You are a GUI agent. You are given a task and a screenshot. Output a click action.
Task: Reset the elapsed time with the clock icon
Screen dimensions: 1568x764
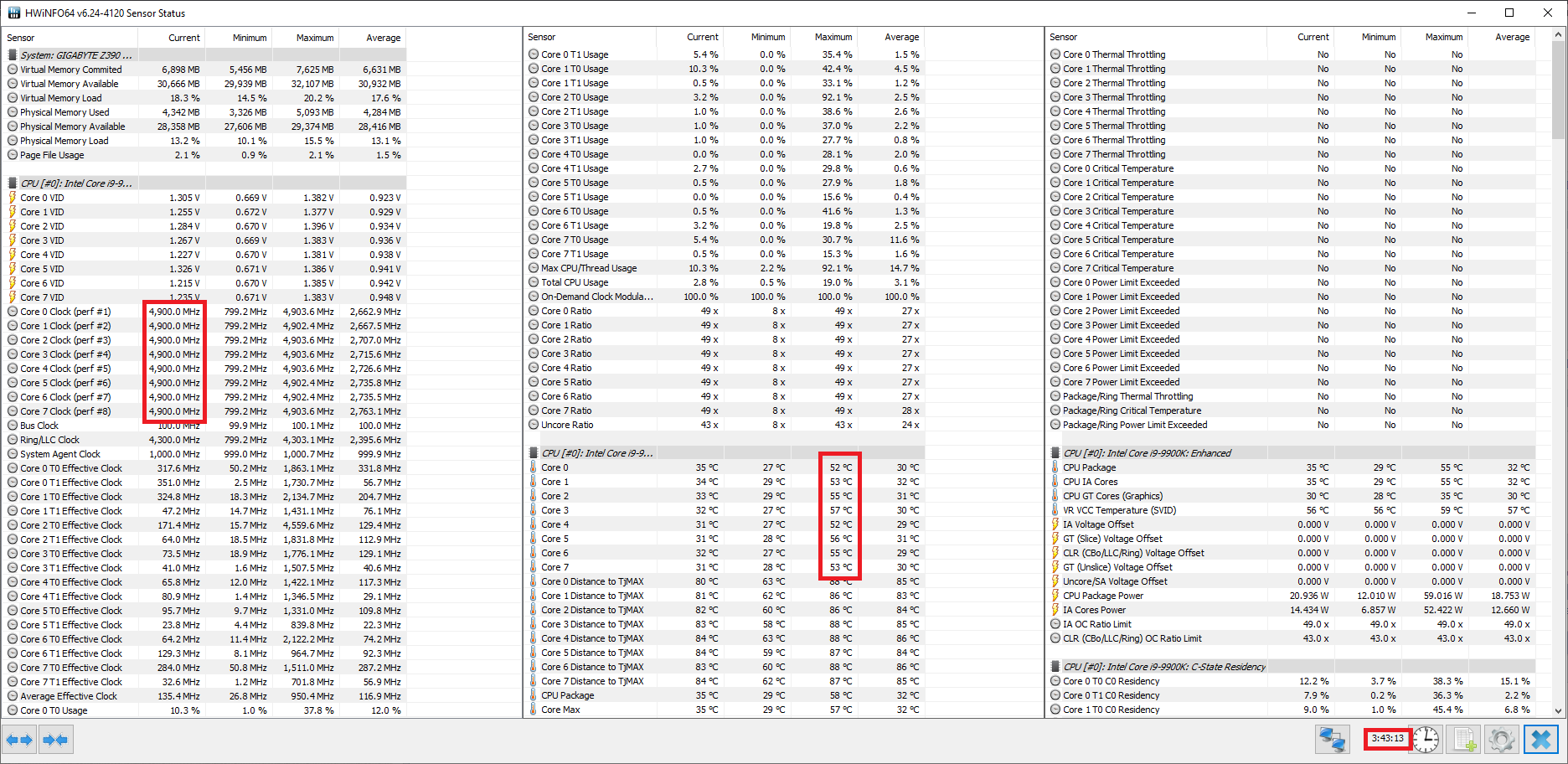(1426, 740)
